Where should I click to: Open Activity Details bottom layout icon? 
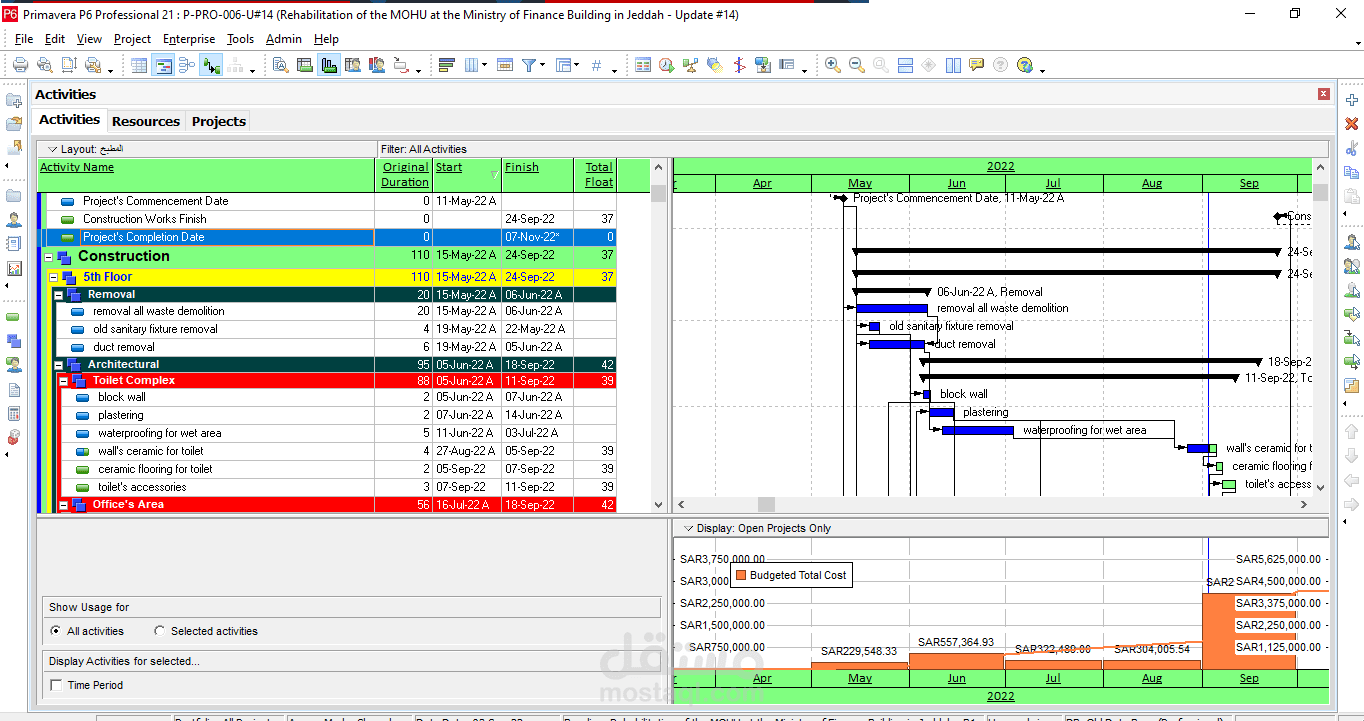(x=281, y=65)
